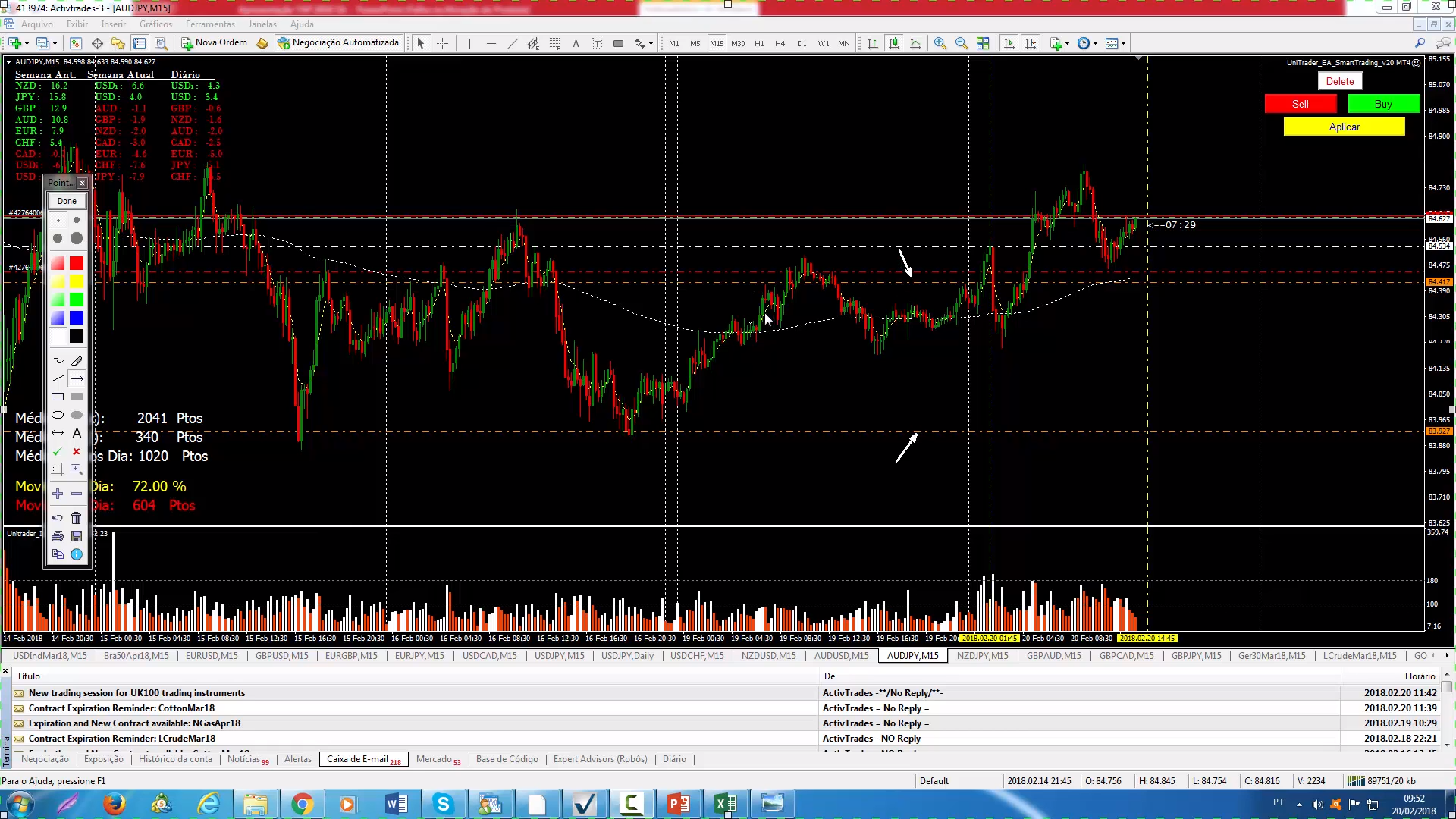
Task: Expand arrows objects dropdown
Action: coord(651,43)
